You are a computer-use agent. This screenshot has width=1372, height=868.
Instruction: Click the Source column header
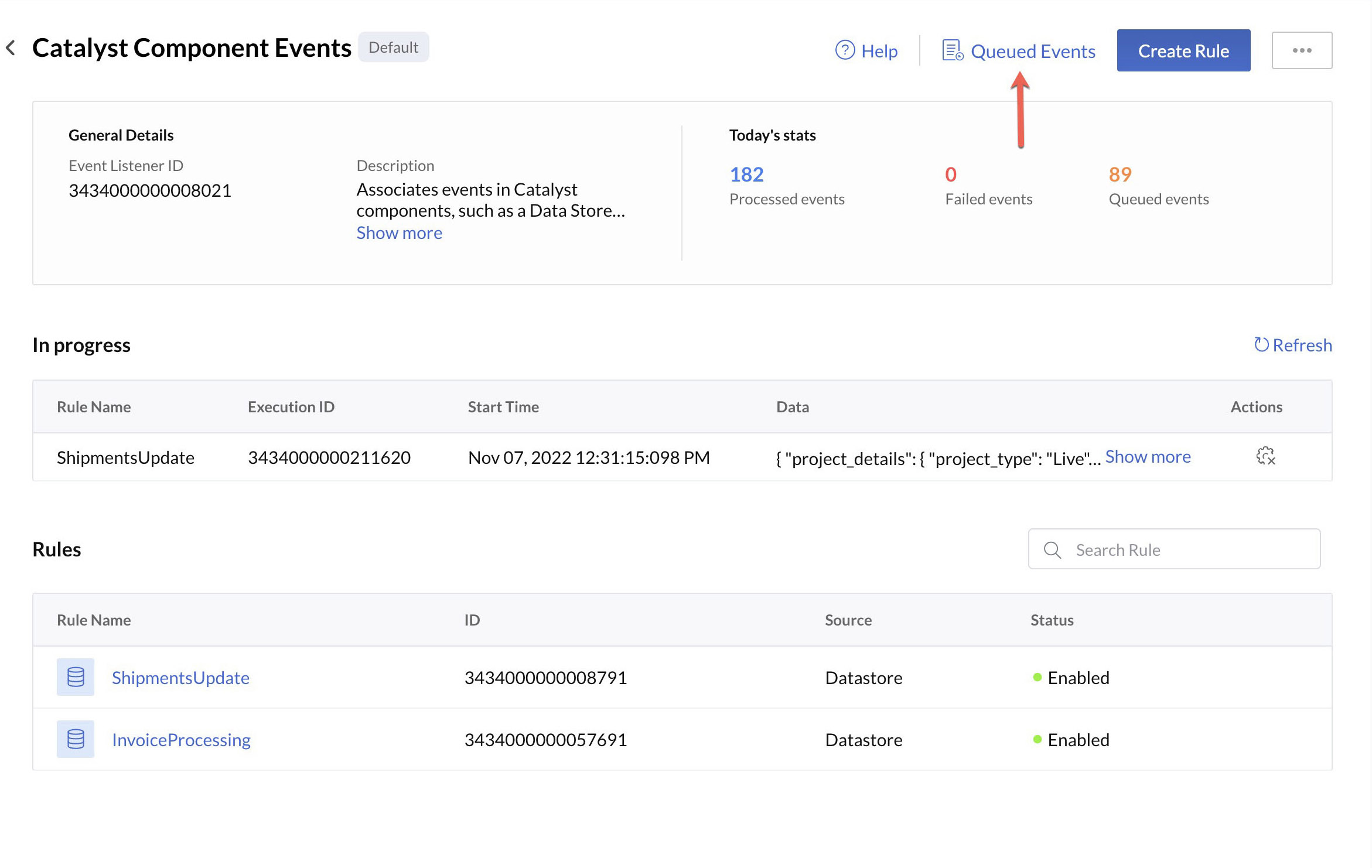(x=848, y=620)
